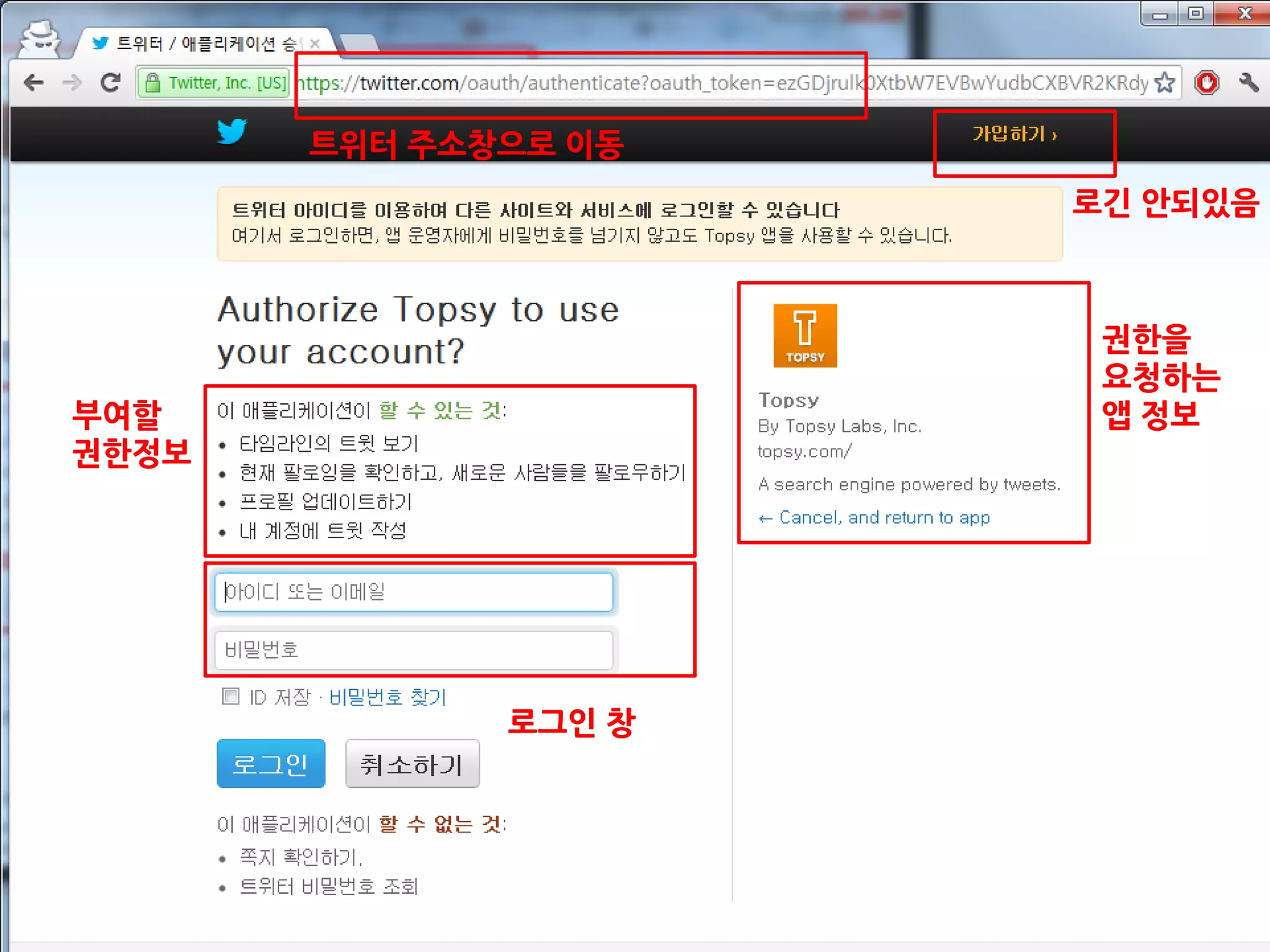Click the 가입하기 sign up link
Screen dimensions: 1270x952
point(1015,134)
